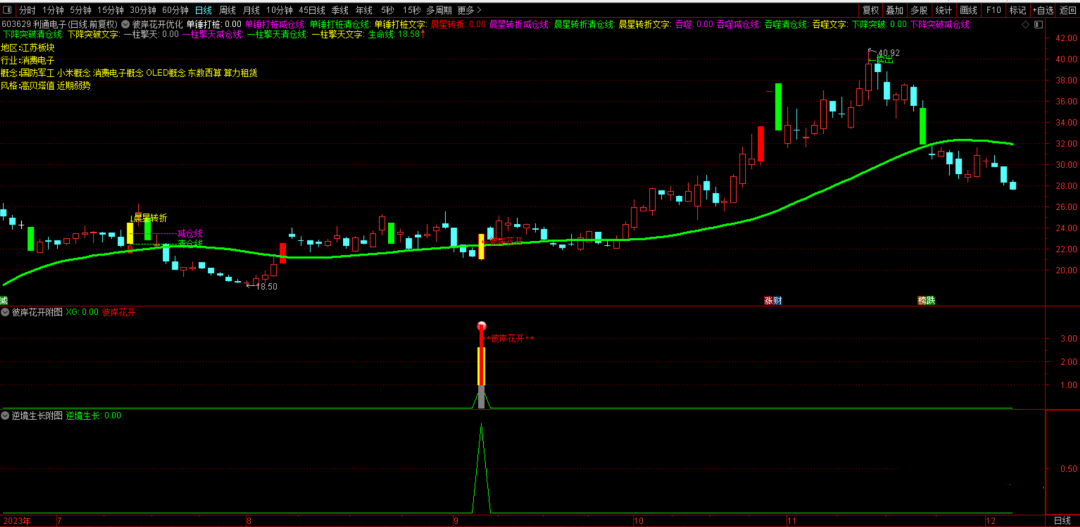Click the green moving average line
This screenshot has width=1080, height=527.
(x=700, y=229)
